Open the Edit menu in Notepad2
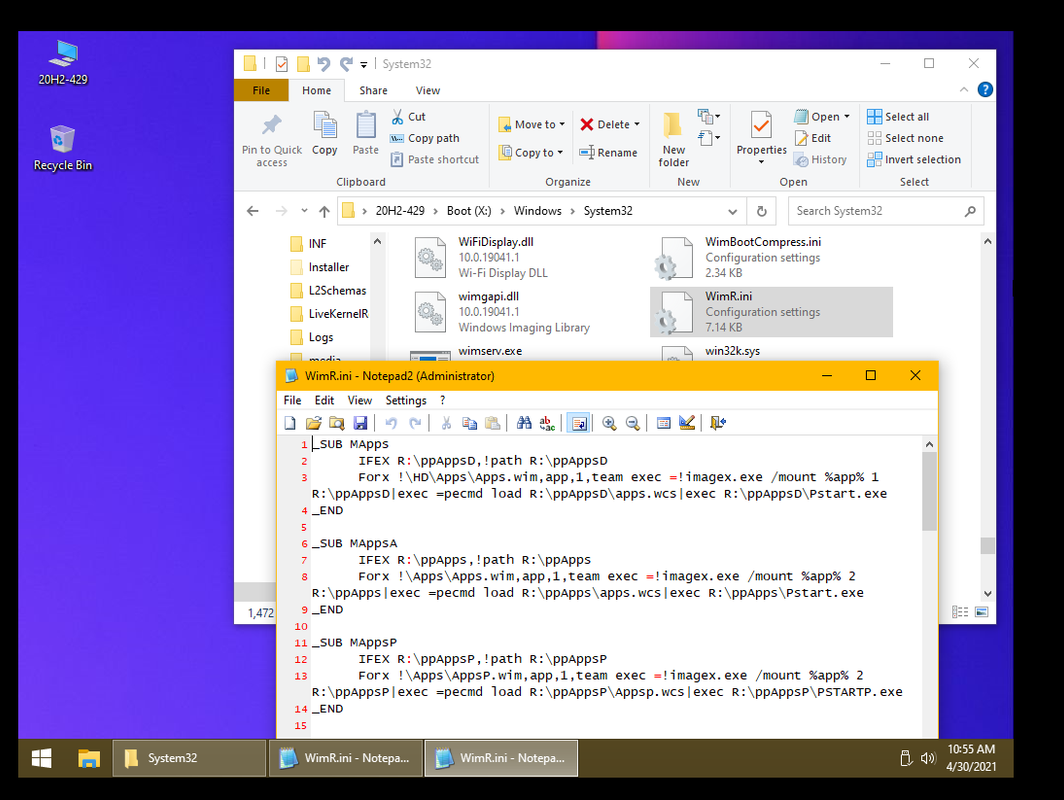 [x=324, y=400]
